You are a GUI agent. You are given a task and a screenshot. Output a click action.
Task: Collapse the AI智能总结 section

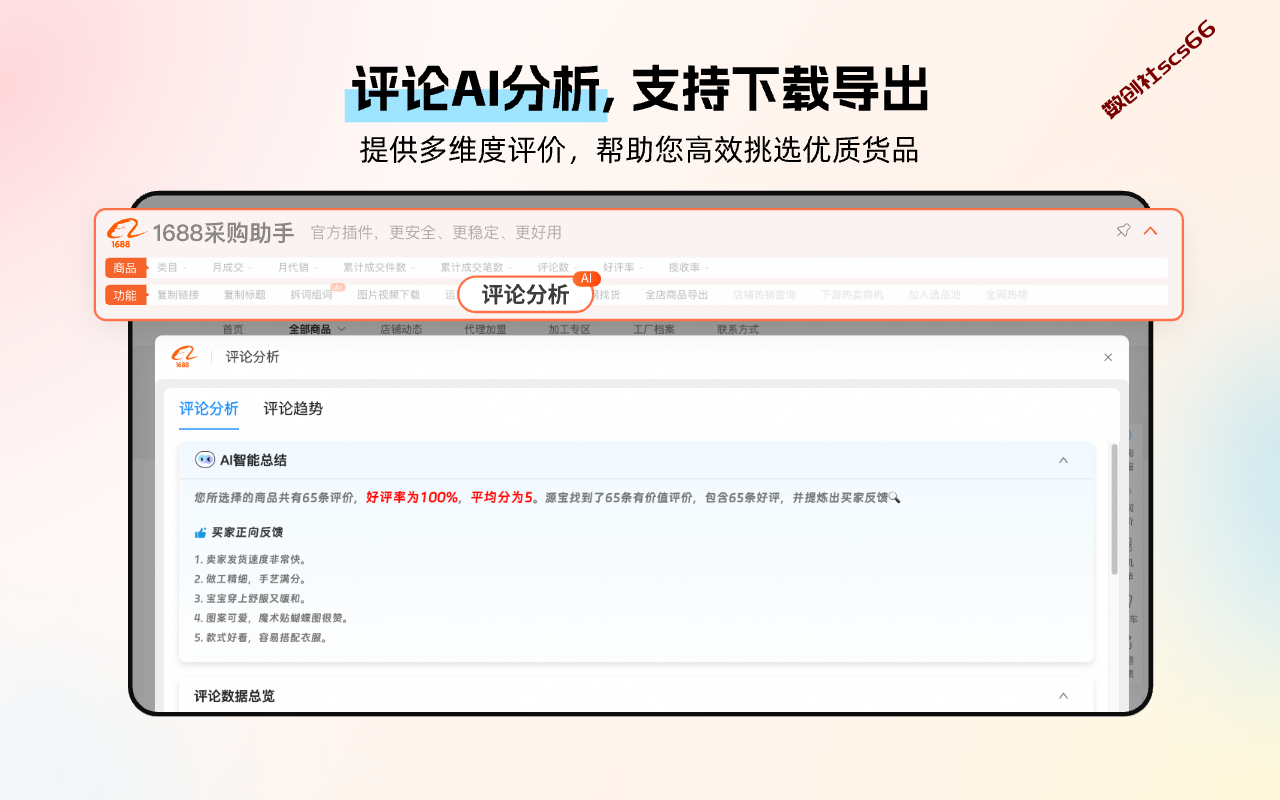click(x=1063, y=460)
